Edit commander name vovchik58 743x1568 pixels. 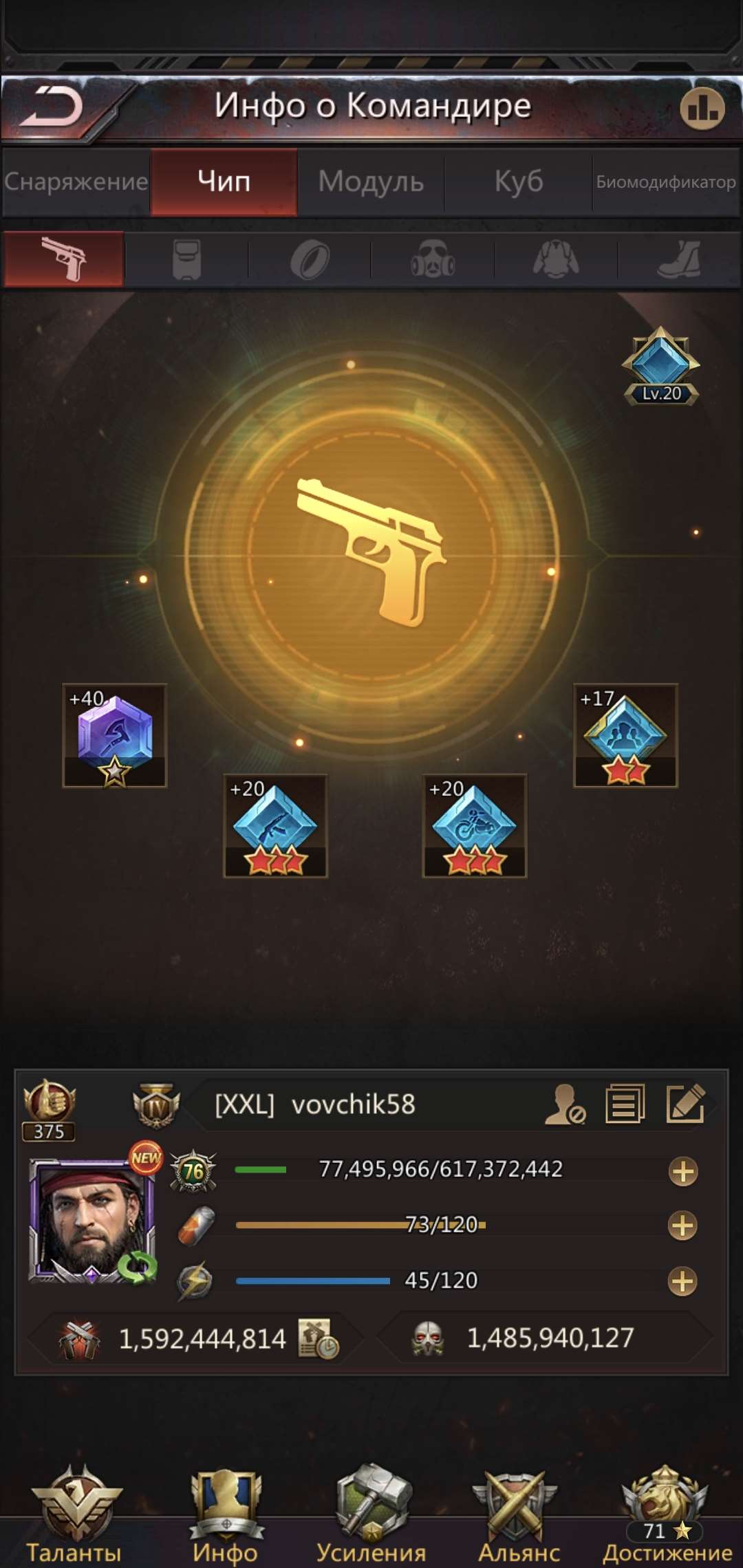pos(685,1104)
